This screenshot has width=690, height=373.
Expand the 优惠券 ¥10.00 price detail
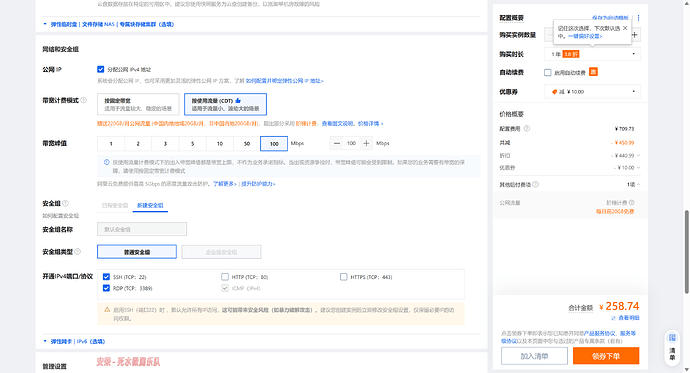(x=639, y=168)
